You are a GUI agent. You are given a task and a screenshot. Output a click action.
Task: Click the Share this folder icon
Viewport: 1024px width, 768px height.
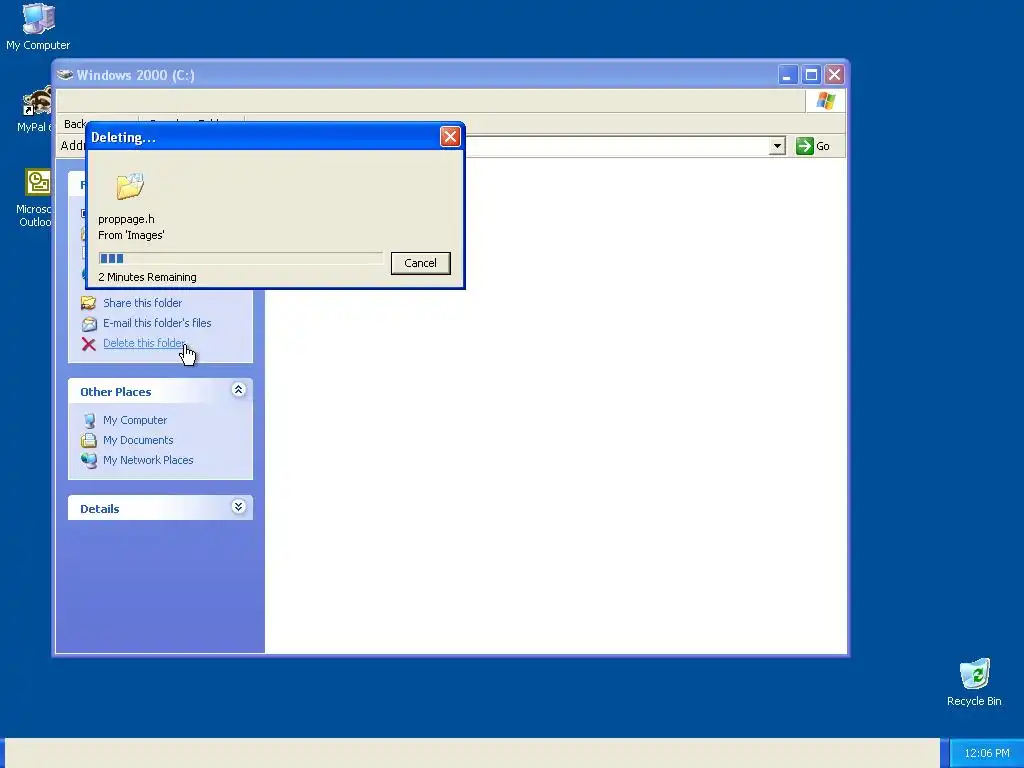click(x=89, y=303)
